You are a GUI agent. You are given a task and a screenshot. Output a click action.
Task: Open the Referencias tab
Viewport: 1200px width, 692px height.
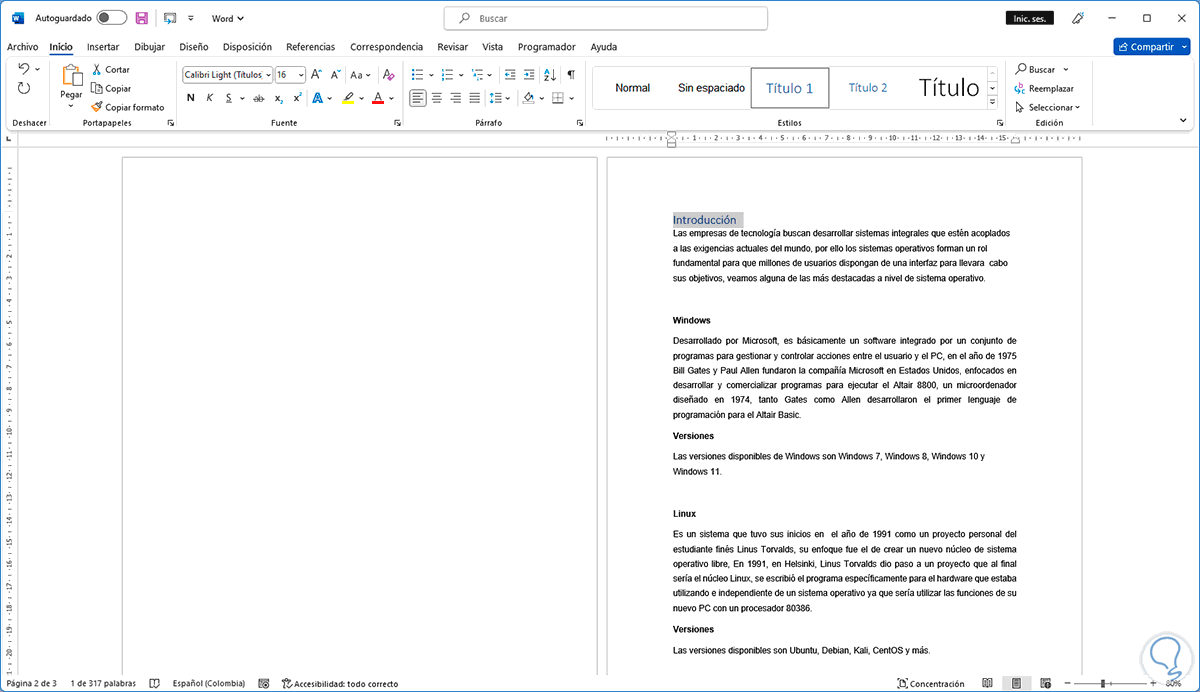(x=311, y=47)
